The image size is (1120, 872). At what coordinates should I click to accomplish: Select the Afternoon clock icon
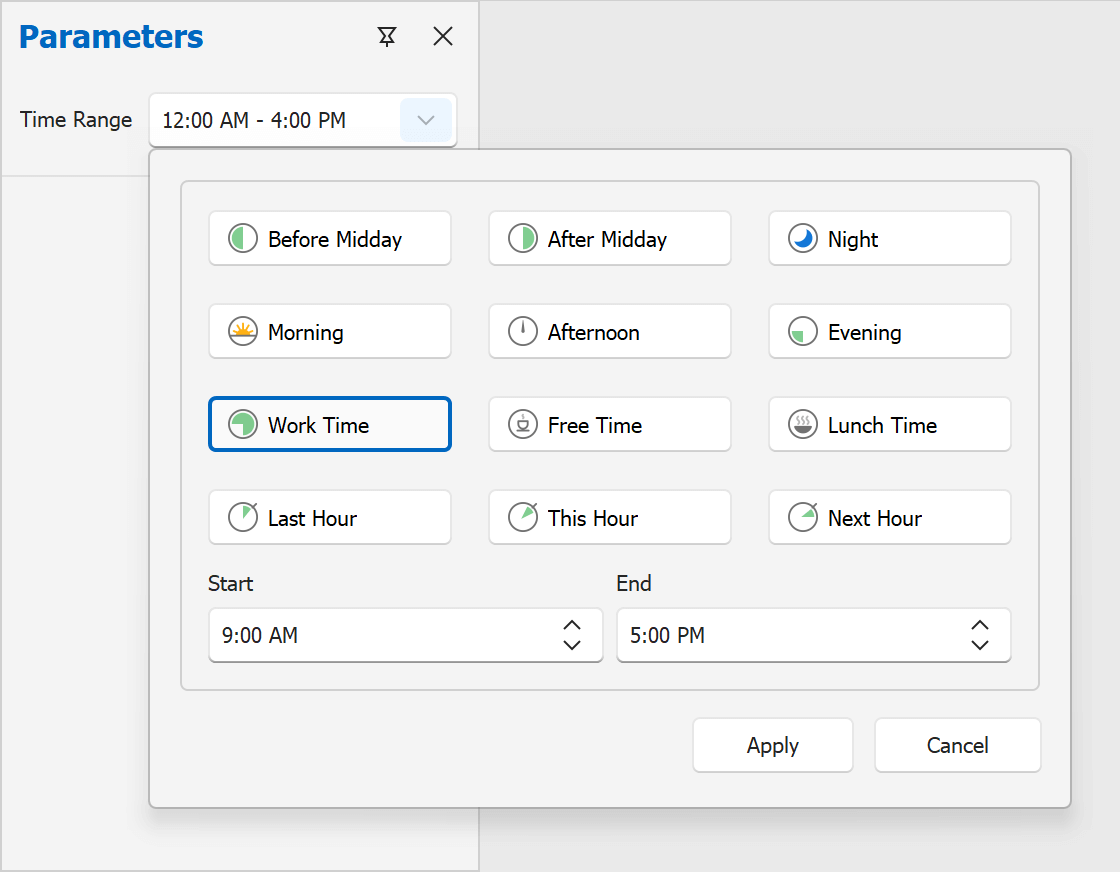pyautogui.click(x=522, y=331)
